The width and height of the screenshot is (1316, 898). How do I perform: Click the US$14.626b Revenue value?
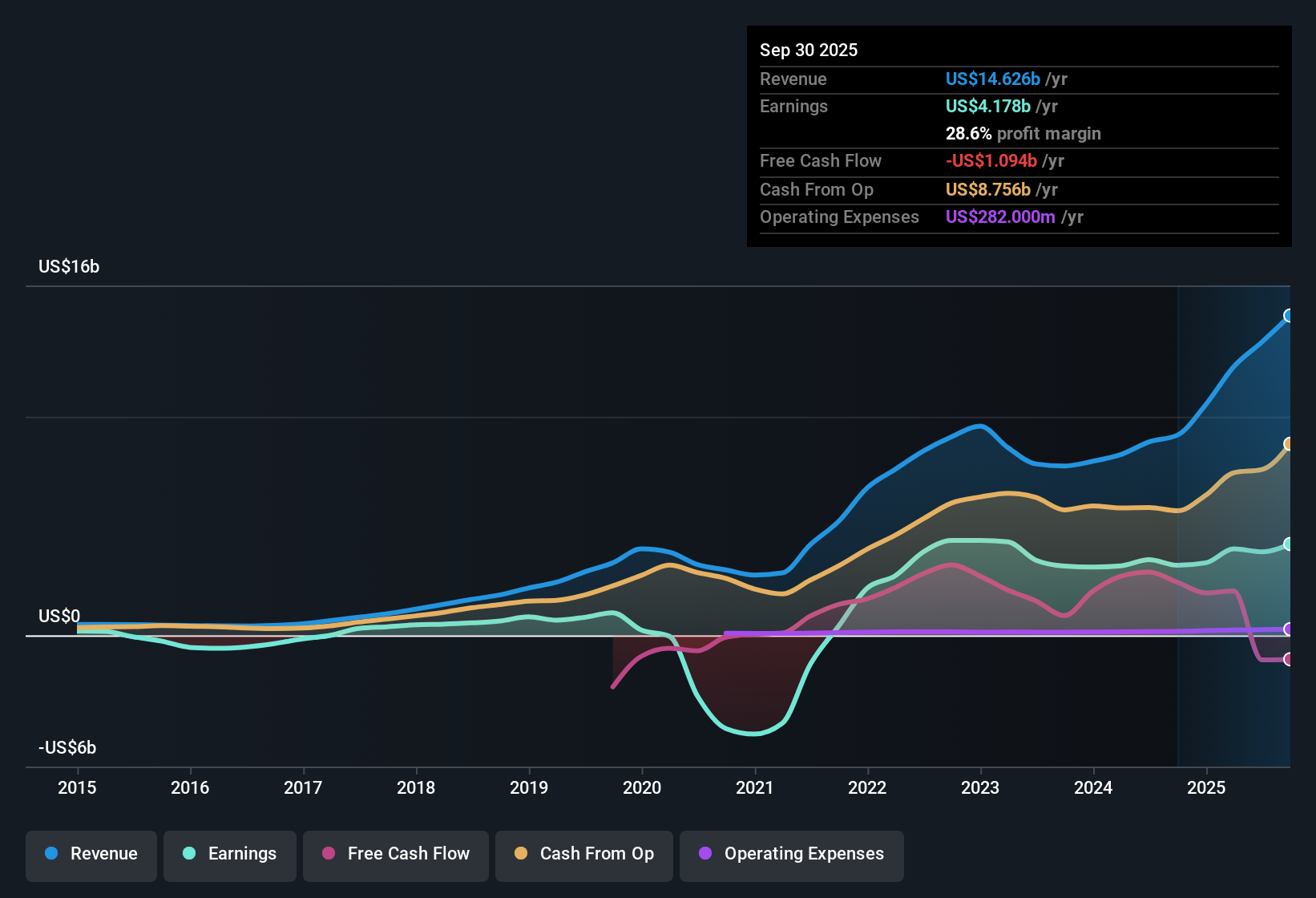point(991,79)
